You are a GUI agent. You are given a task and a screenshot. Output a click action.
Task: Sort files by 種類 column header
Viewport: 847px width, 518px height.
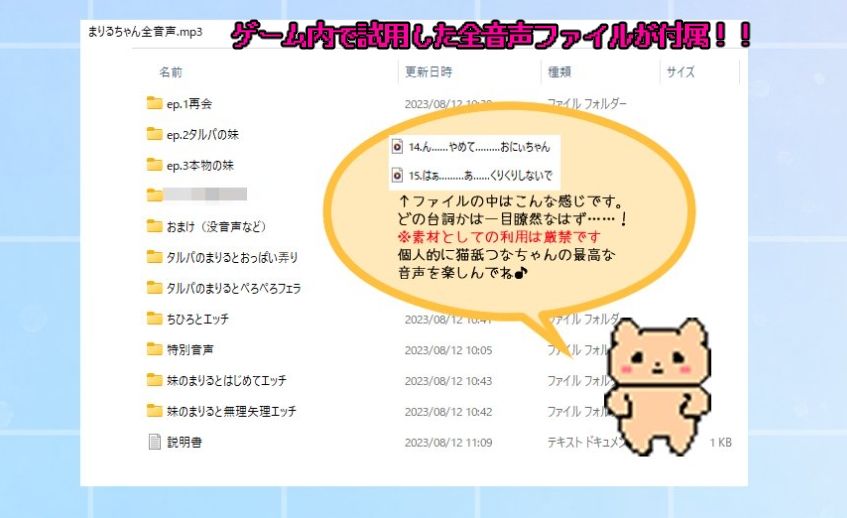(560, 72)
